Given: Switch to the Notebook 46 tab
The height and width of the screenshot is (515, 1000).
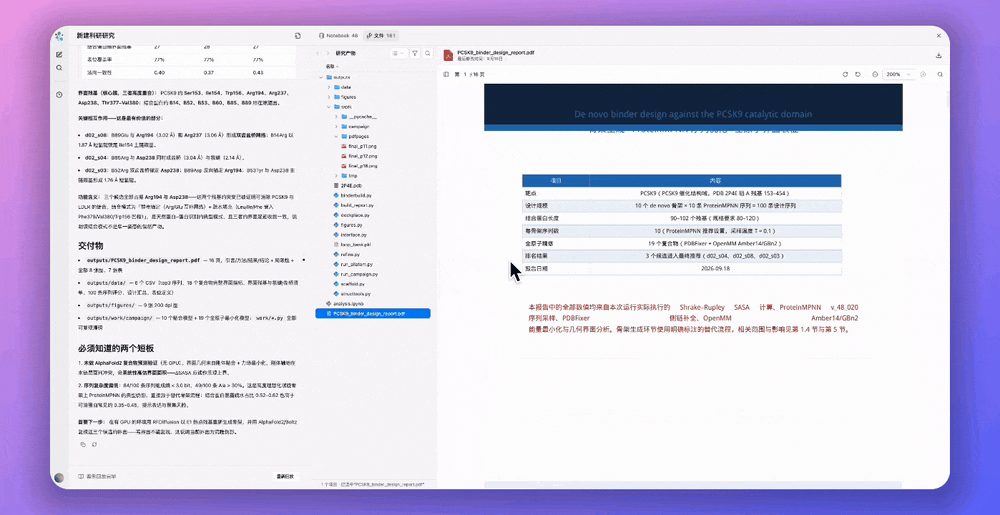Looking at the screenshot, I should click(338, 36).
